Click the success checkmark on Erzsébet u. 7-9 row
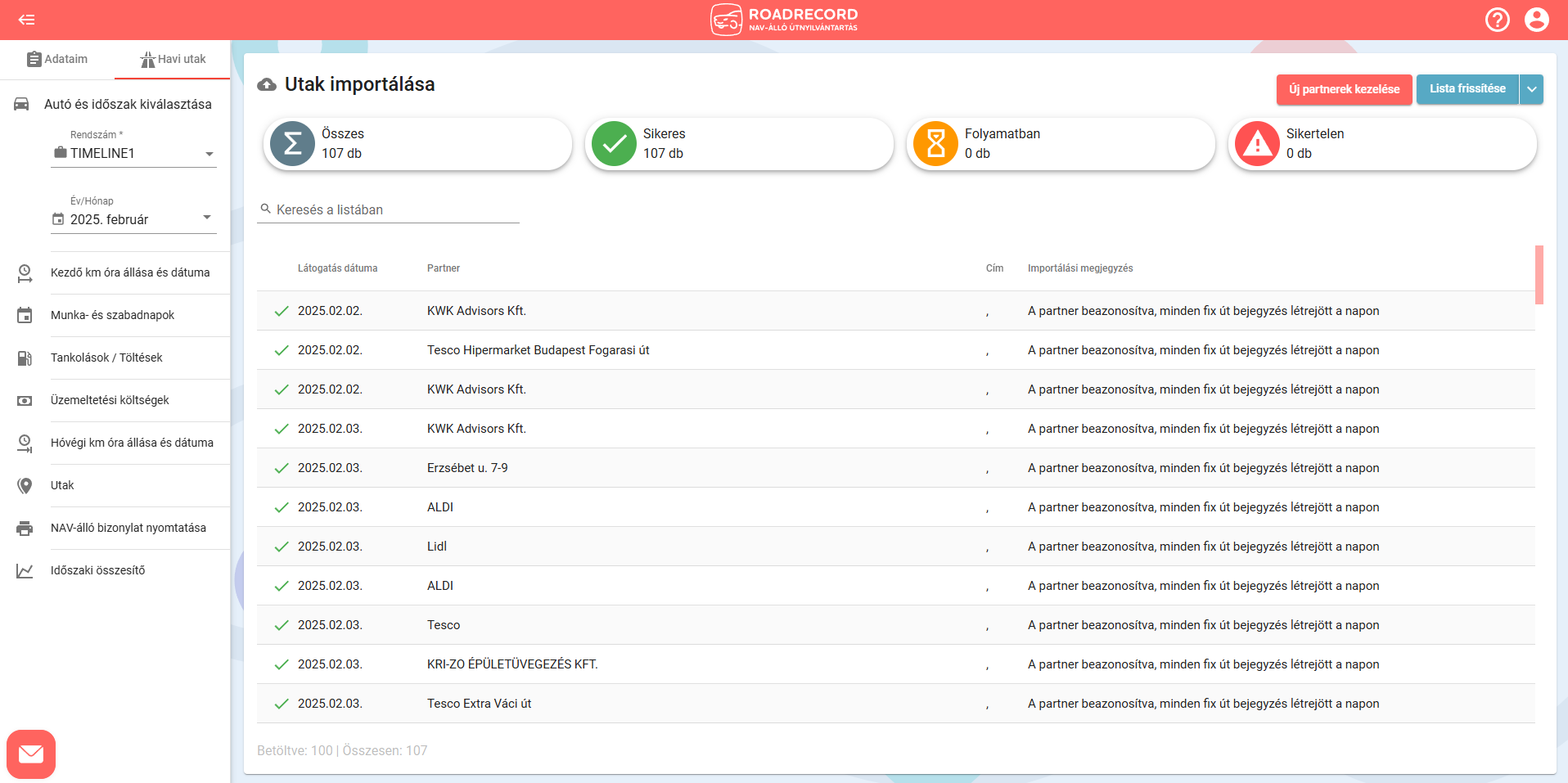 (x=282, y=468)
